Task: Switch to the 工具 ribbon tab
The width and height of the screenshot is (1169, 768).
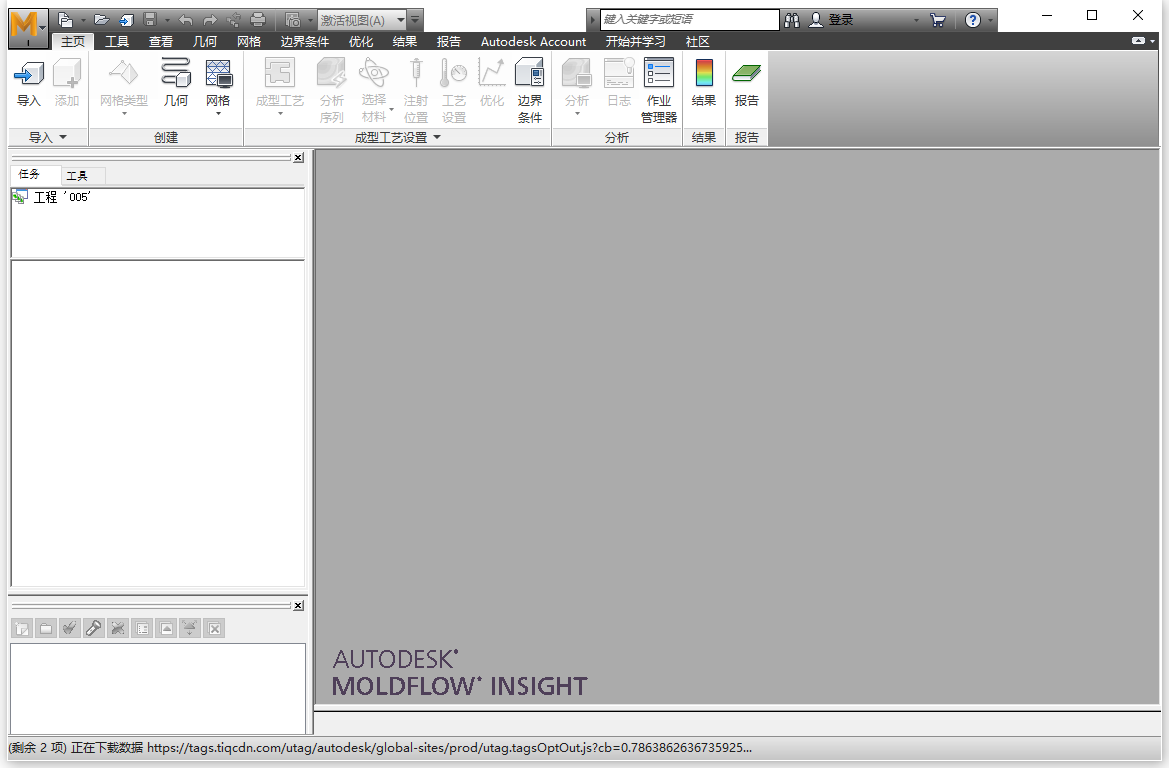Action: click(117, 42)
